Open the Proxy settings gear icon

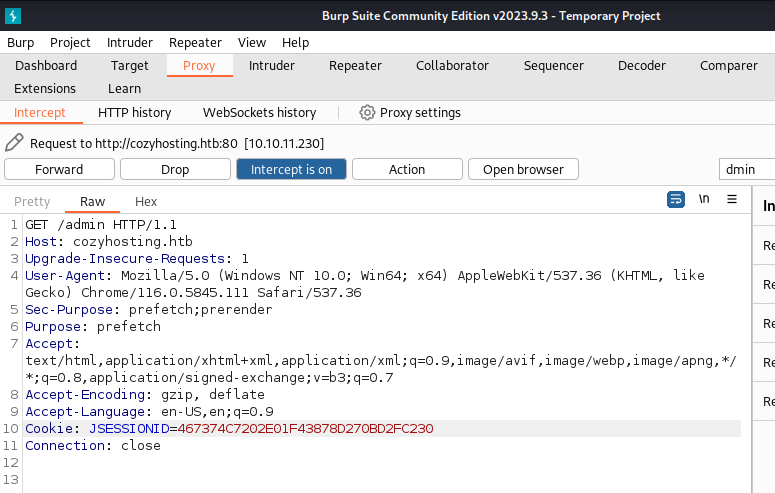(367, 113)
